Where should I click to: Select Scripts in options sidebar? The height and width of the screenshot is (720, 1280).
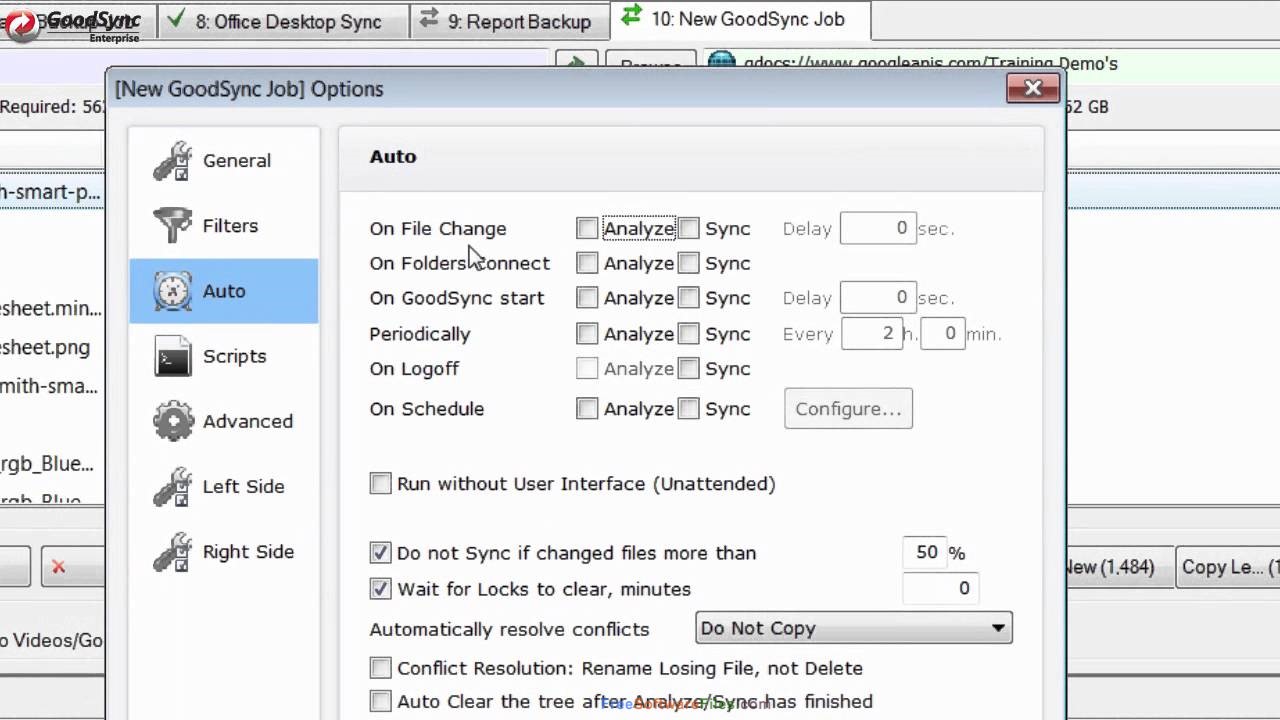(224, 356)
